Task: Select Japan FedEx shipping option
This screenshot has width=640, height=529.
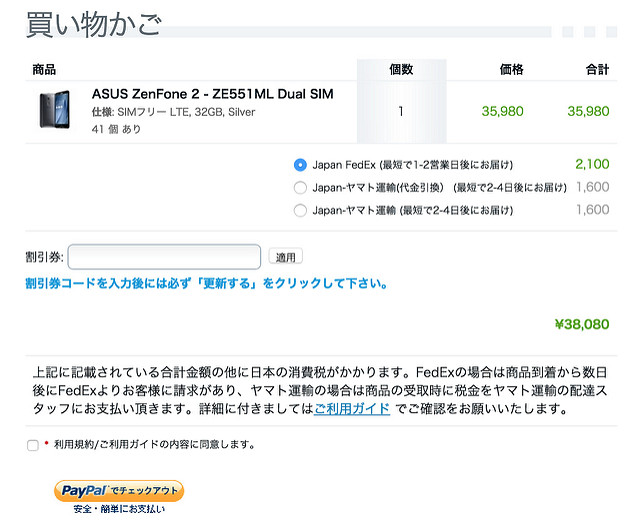Action: 300,165
